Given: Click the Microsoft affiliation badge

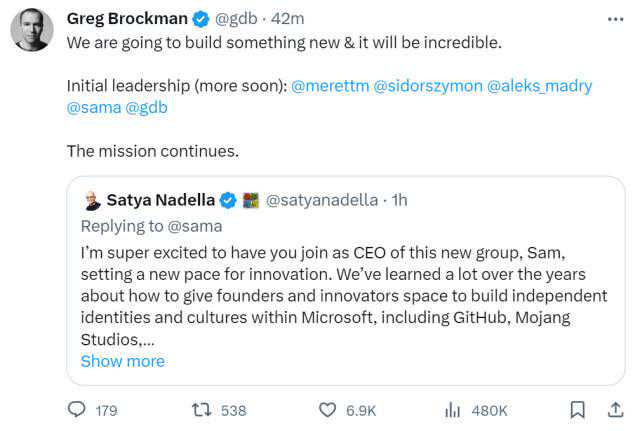Looking at the screenshot, I should pyautogui.click(x=251, y=200).
